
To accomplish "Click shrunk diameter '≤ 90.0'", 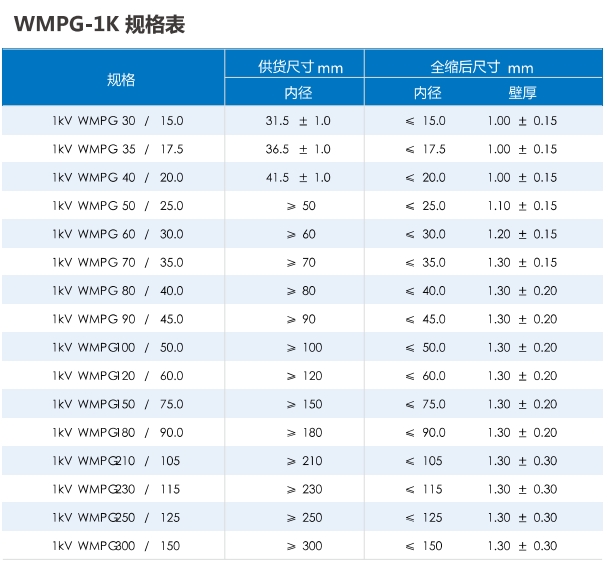I will tap(425, 433).
